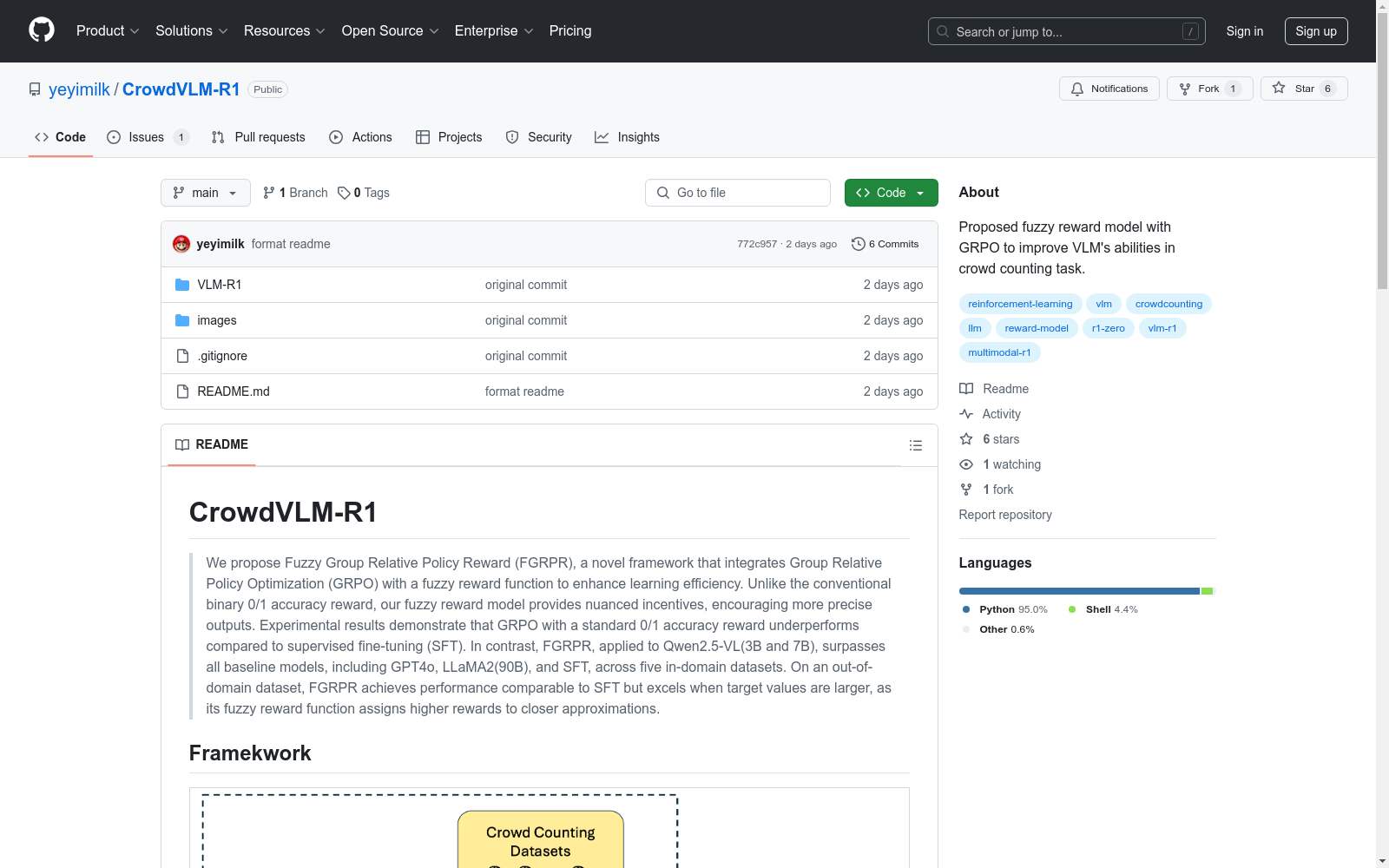
Task: Click the Shell 4.4% language entry
Action: tap(1103, 609)
